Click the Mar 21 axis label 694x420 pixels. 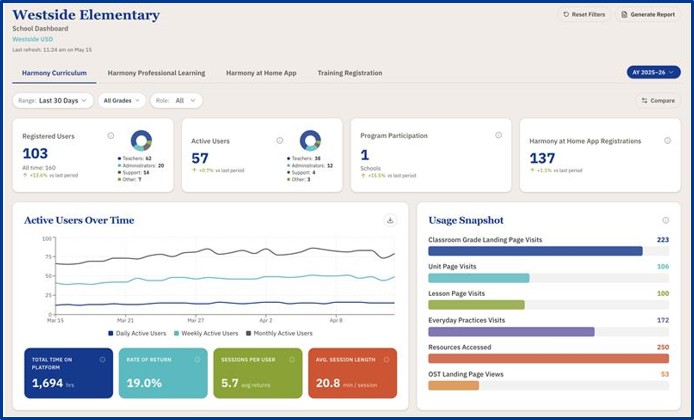(125, 320)
